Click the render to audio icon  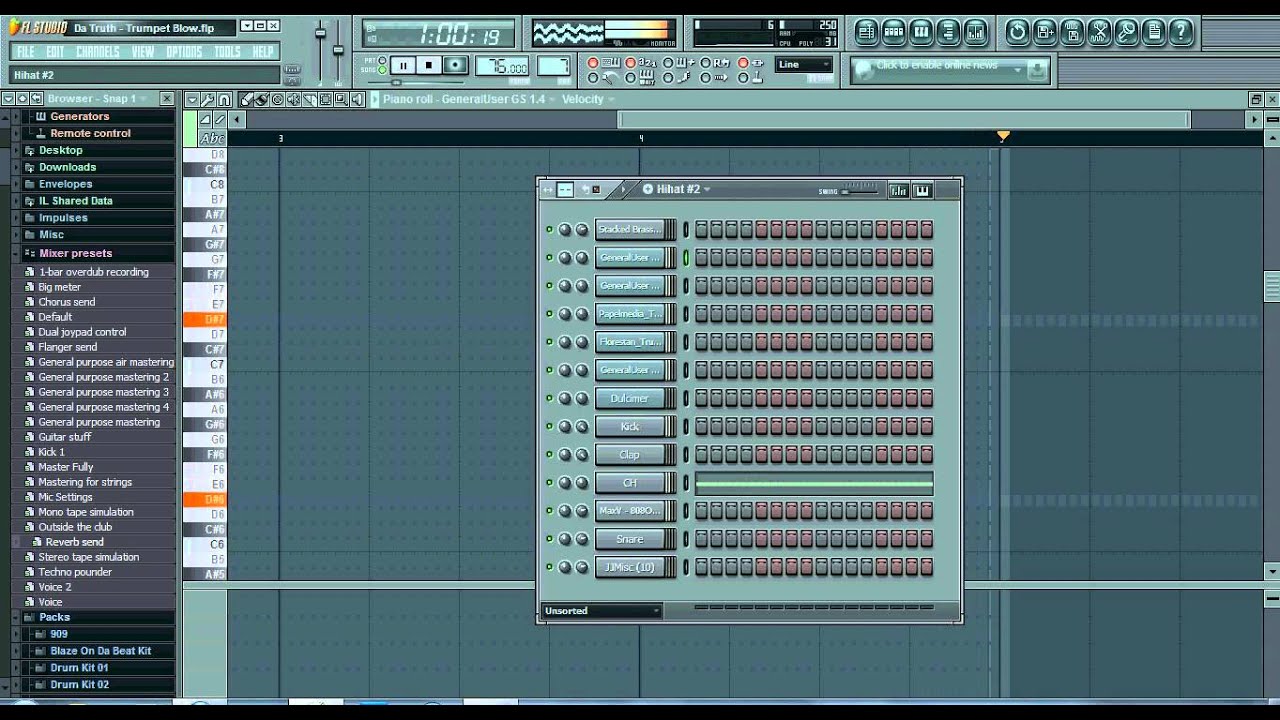coord(1071,33)
